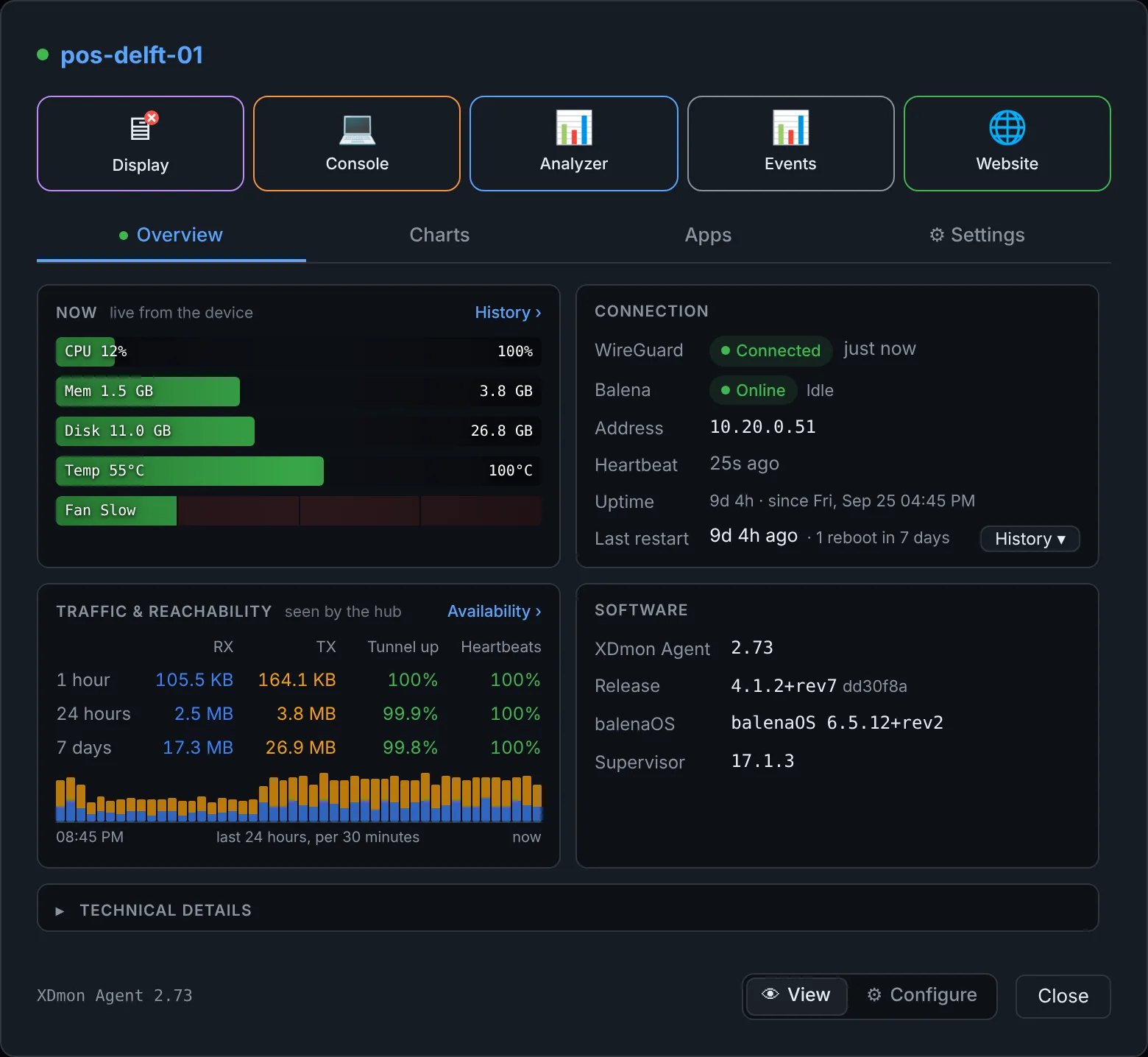1148x1057 pixels.
Task: Switch to the Apps tab
Action: click(x=708, y=236)
